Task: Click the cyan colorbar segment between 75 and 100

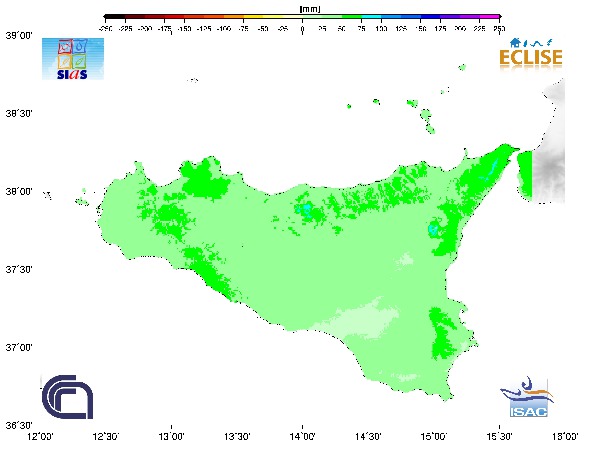Action: [371, 17]
